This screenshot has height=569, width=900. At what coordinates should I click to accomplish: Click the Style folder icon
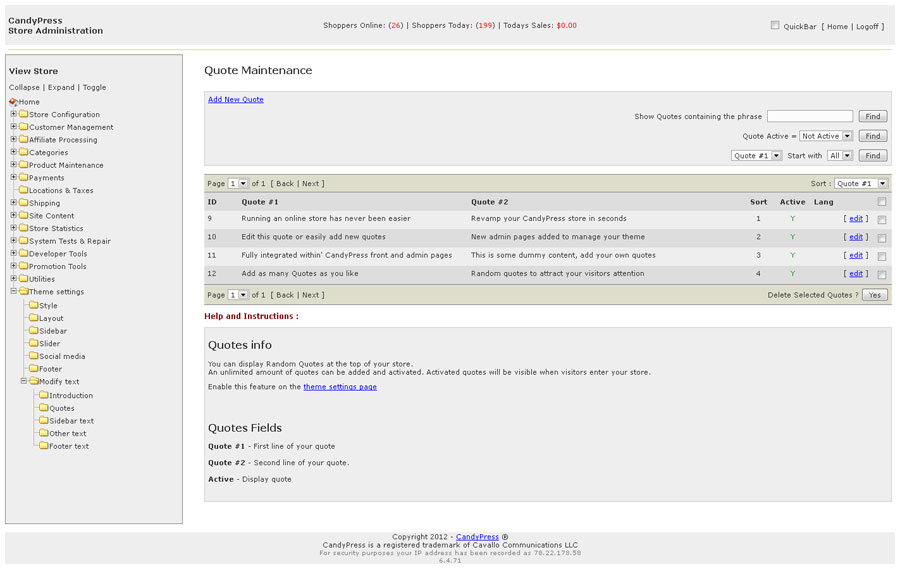tap(34, 305)
